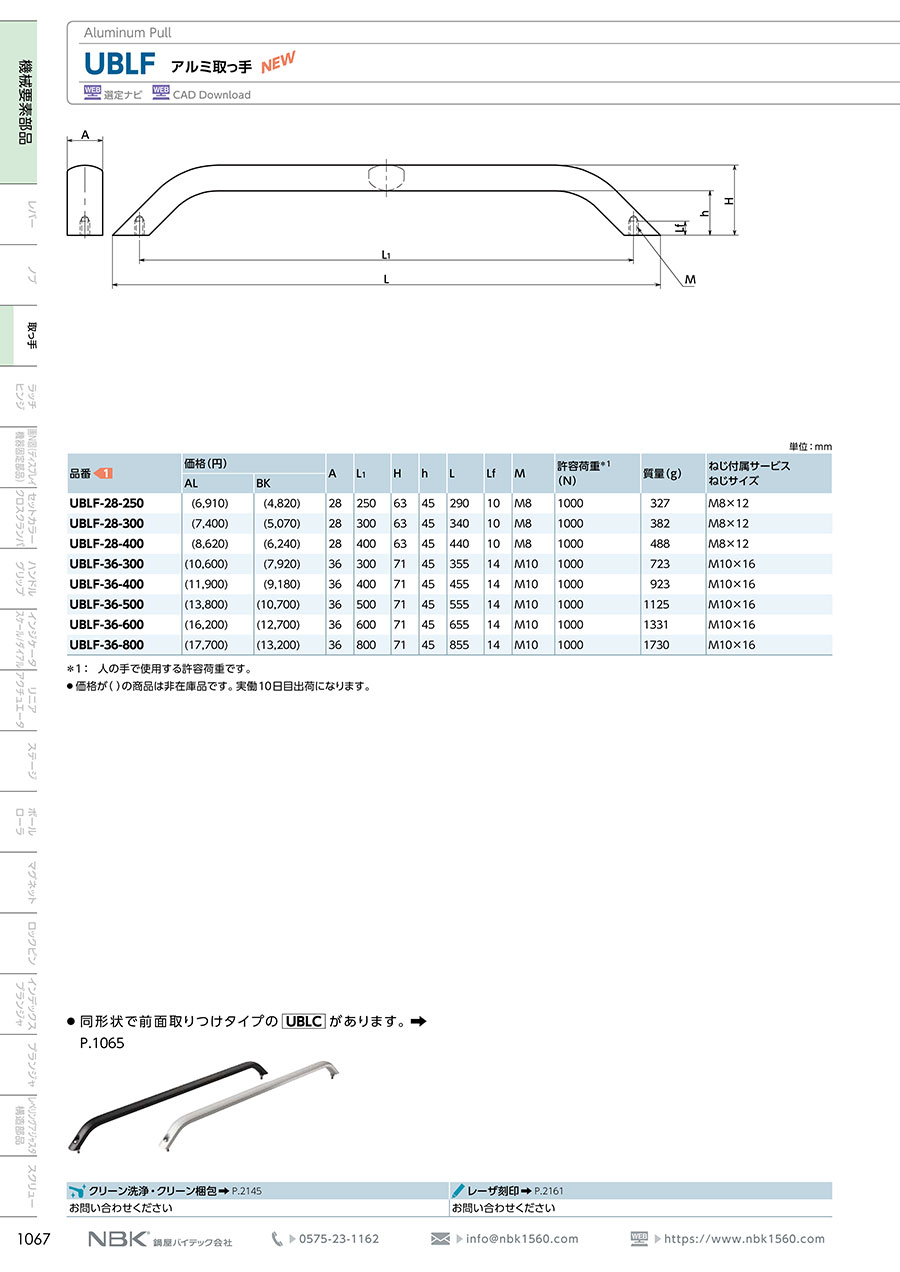Image resolution: width=900 pixels, height=1272 pixels.
Task: Click the envelope email icon in footer
Action: 440,1239
